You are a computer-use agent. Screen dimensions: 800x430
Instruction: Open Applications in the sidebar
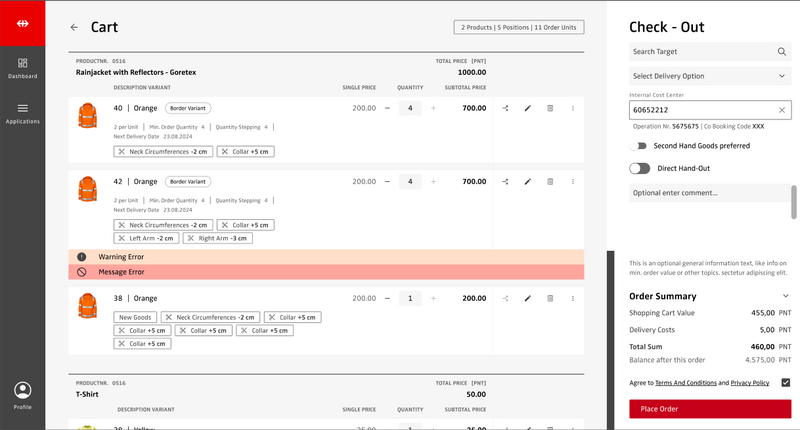coord(22,113)
